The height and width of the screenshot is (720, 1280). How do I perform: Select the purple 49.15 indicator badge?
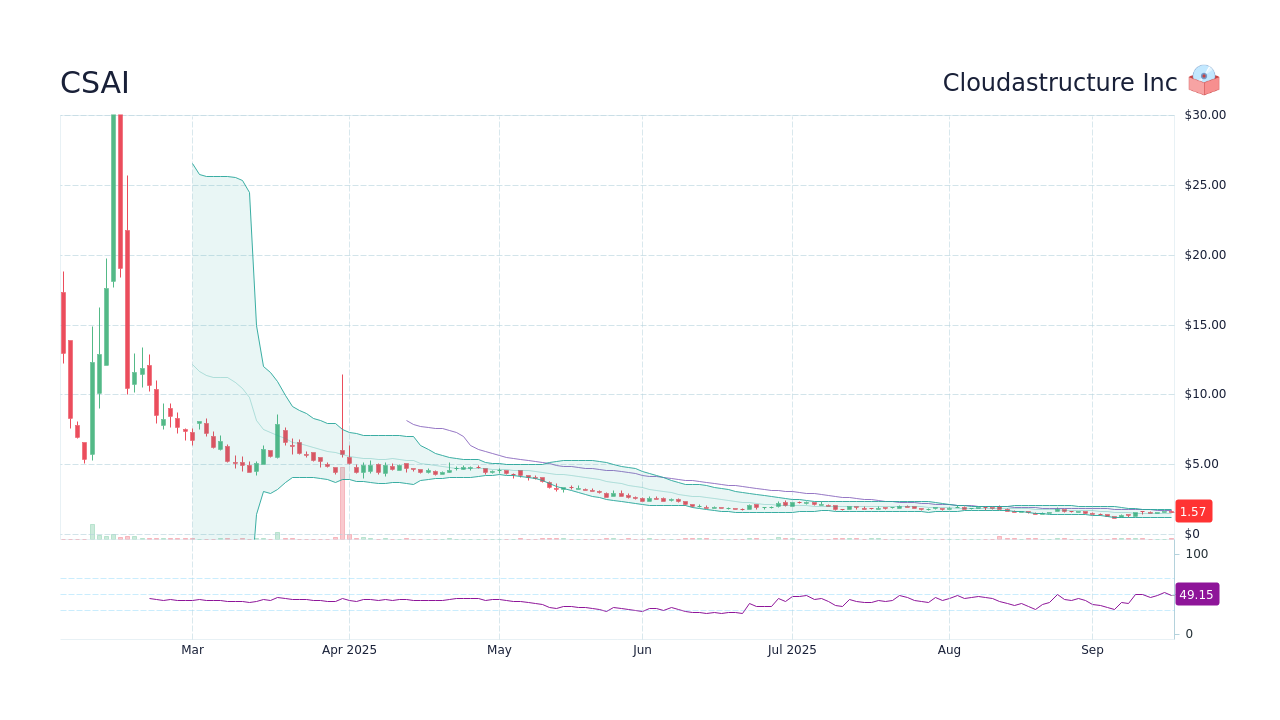(x=1197, y=594)
